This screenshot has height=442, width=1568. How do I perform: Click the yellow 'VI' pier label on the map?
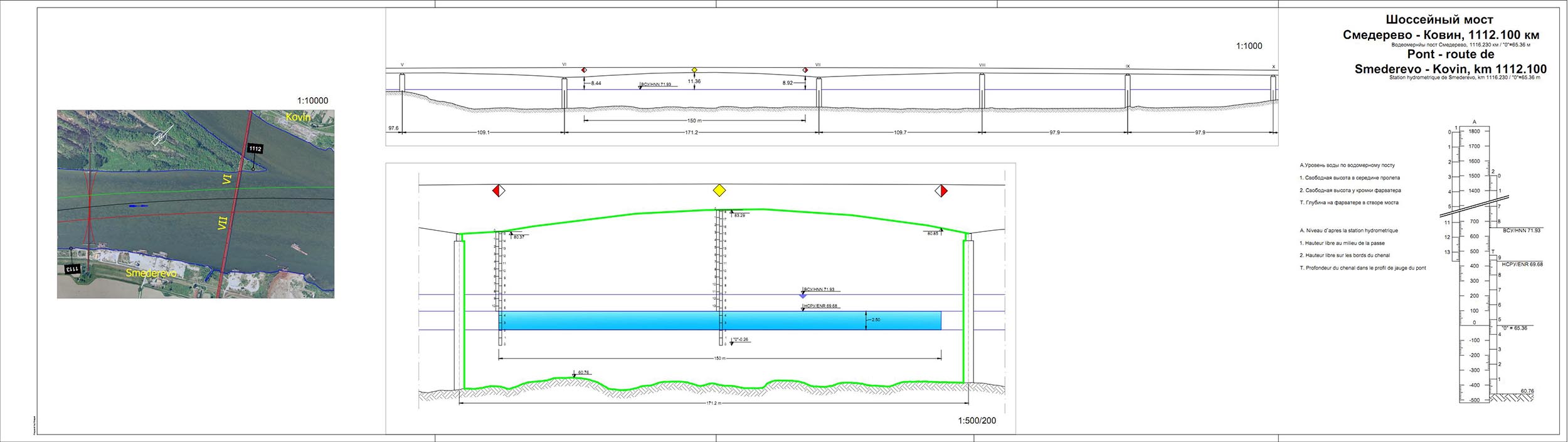click(227, 180)
